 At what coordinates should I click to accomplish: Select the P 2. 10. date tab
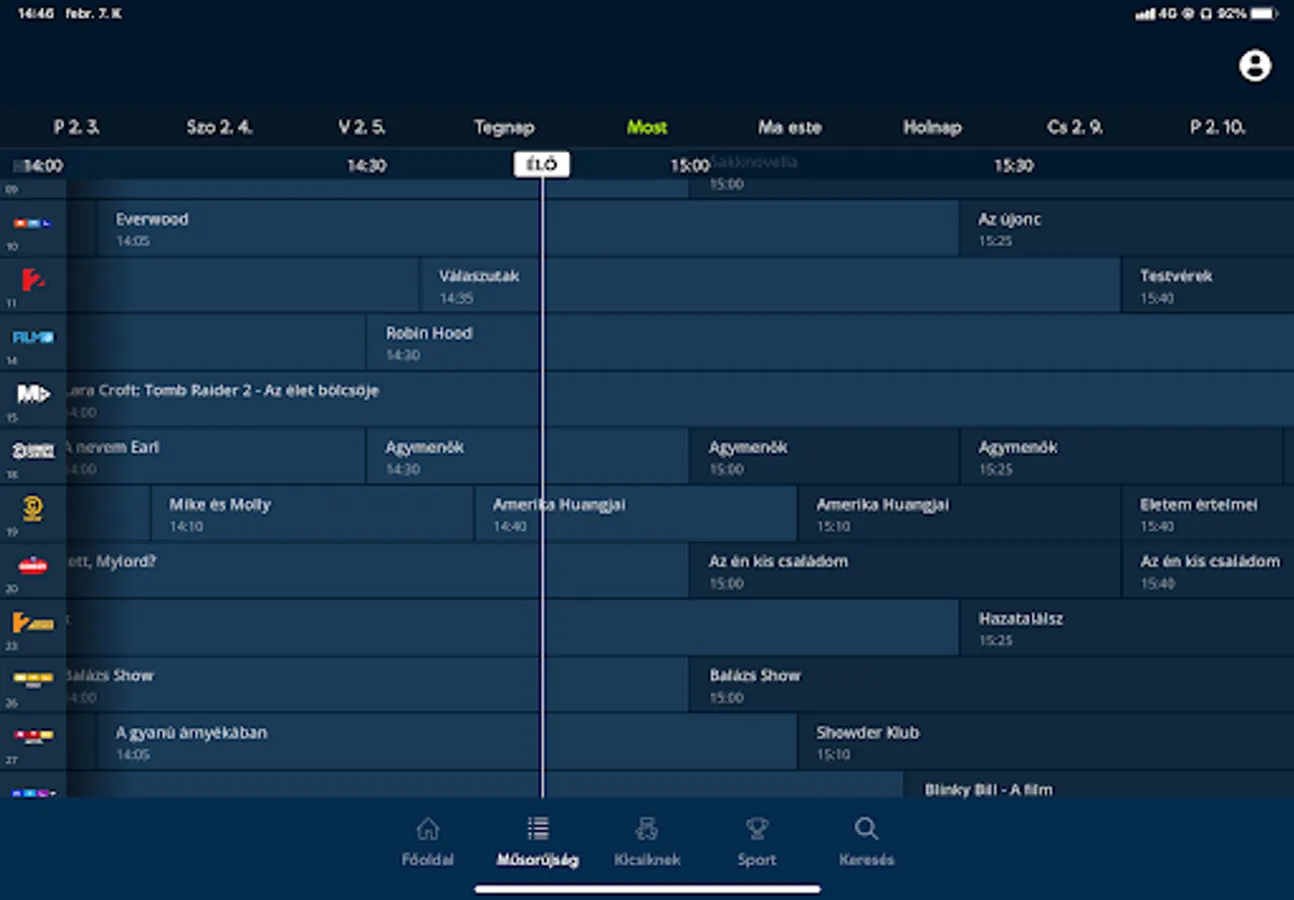1218,127
